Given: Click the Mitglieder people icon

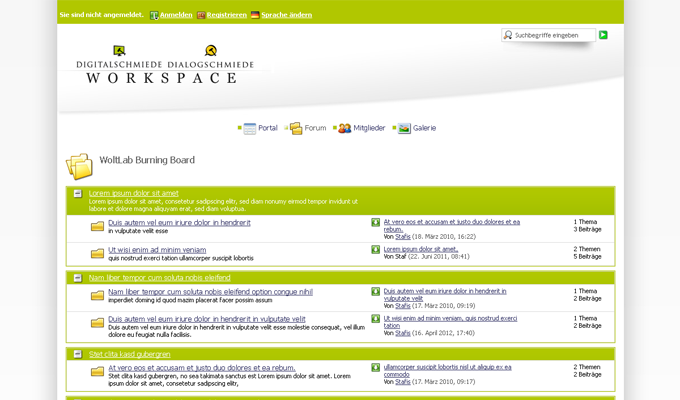Looking at the screenshot, I should point(344,128).
